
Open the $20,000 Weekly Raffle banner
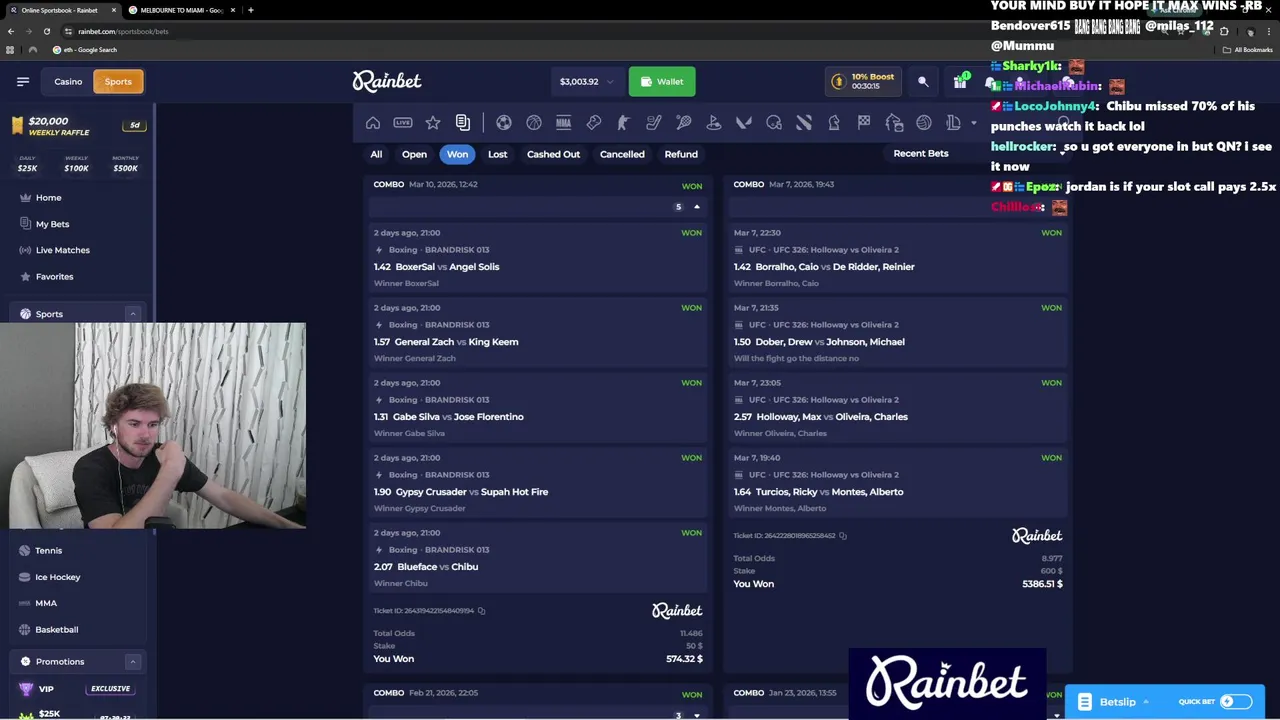pyautogui.click(x=76, y=126)
